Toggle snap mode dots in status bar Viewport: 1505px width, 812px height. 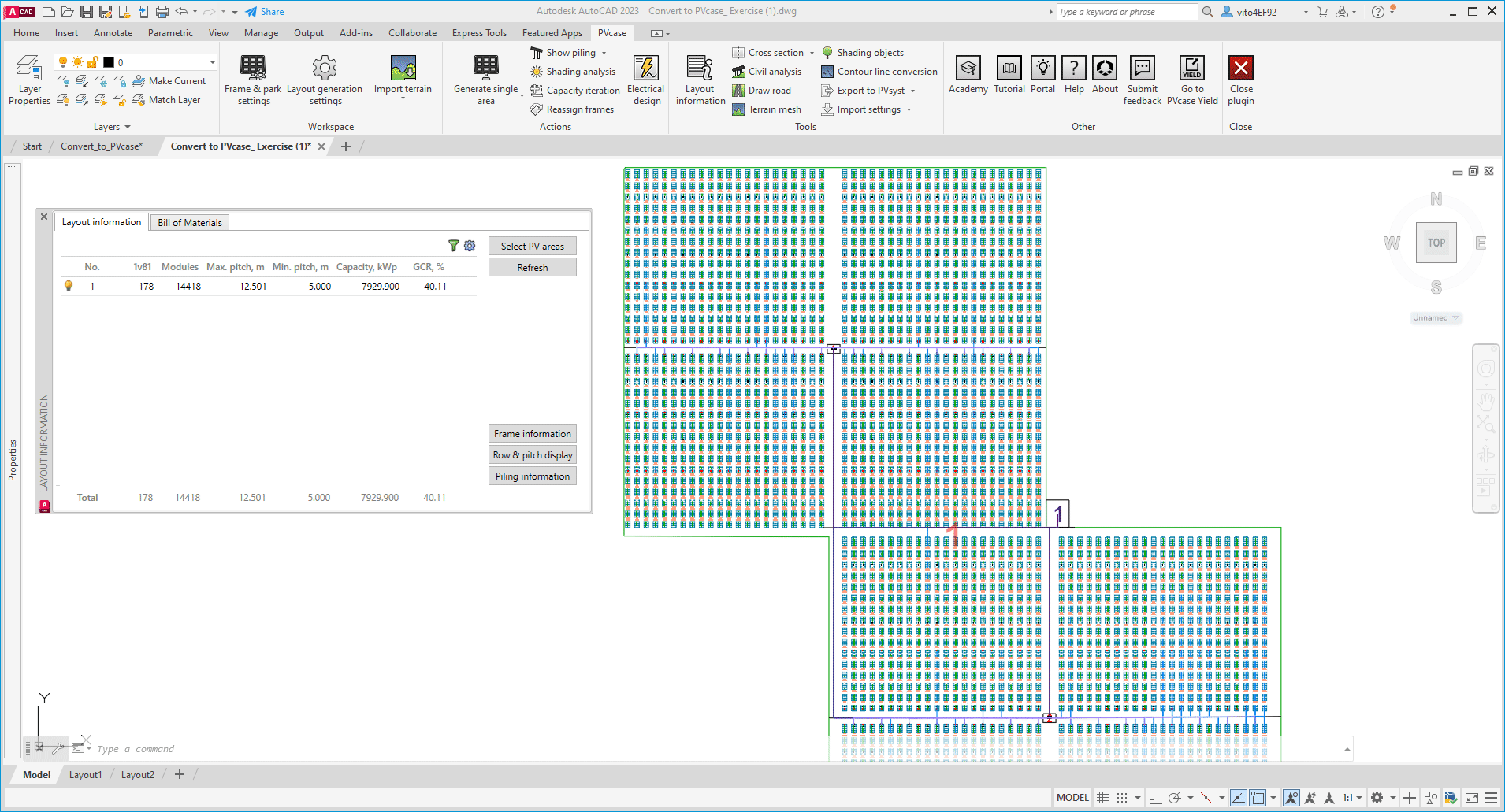(x=1122, y=798)
